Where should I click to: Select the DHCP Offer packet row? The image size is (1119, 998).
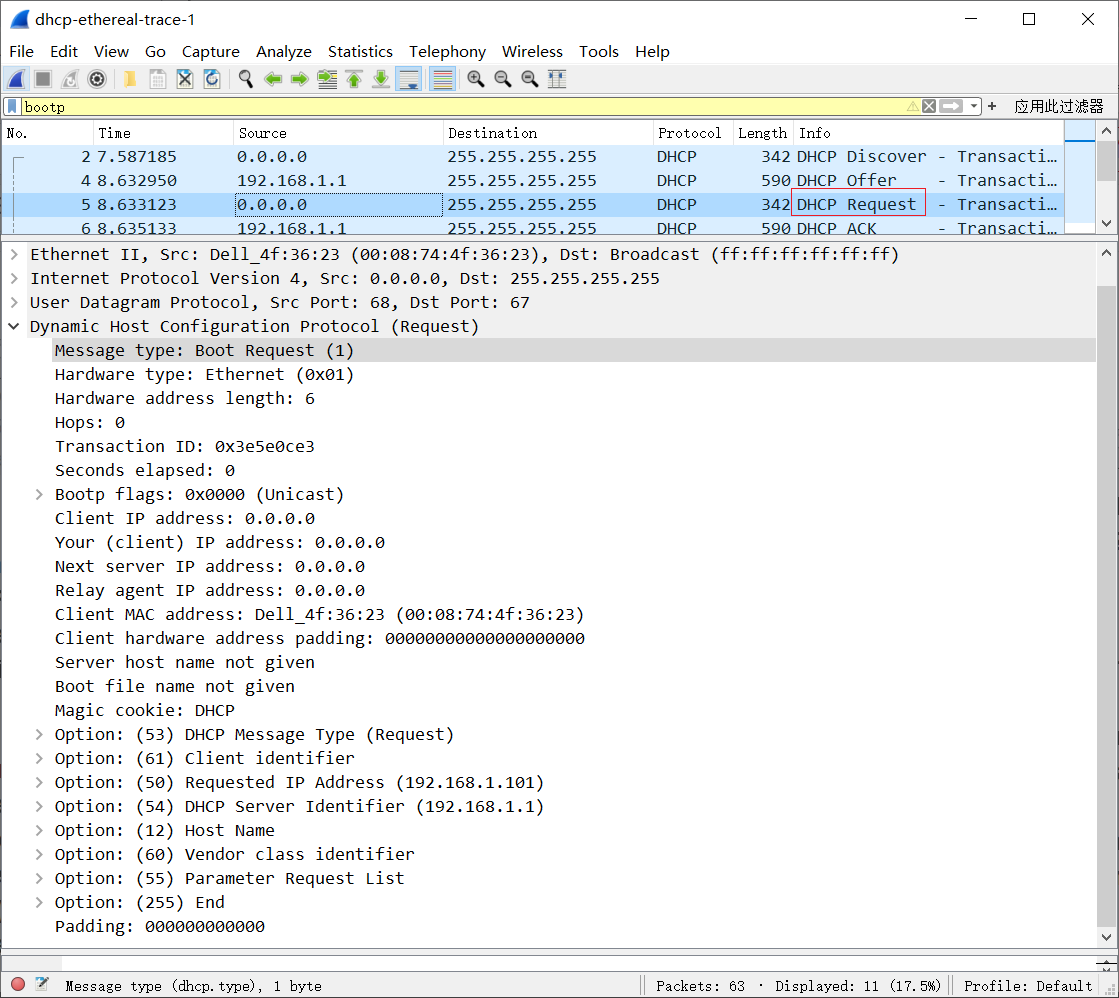pos(532,181)
